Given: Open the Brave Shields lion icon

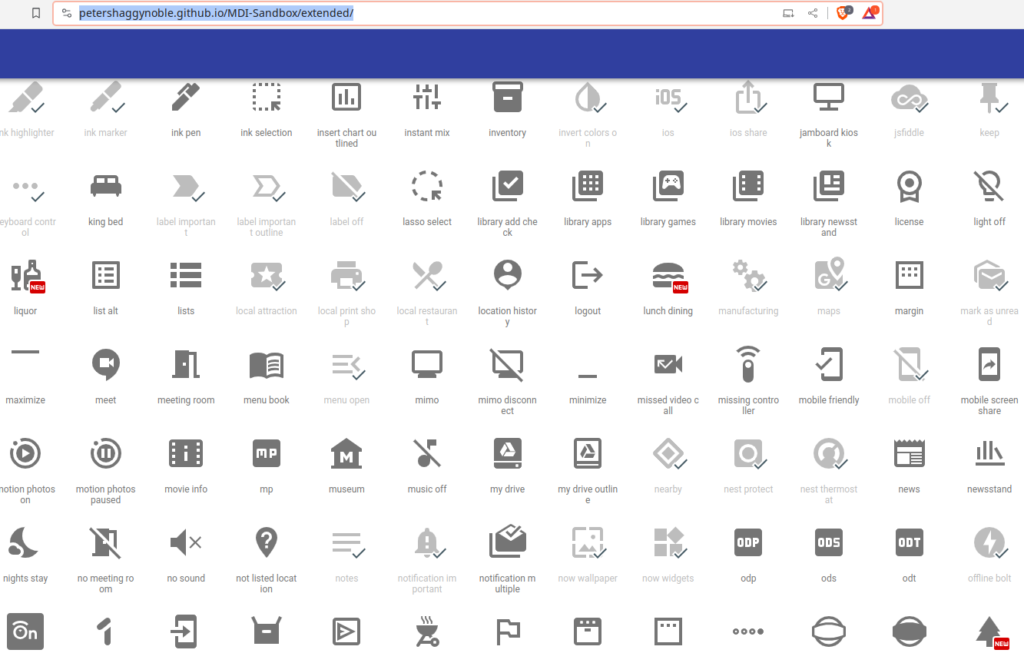Looking at the screenshot, I should (x=843, y=13).
